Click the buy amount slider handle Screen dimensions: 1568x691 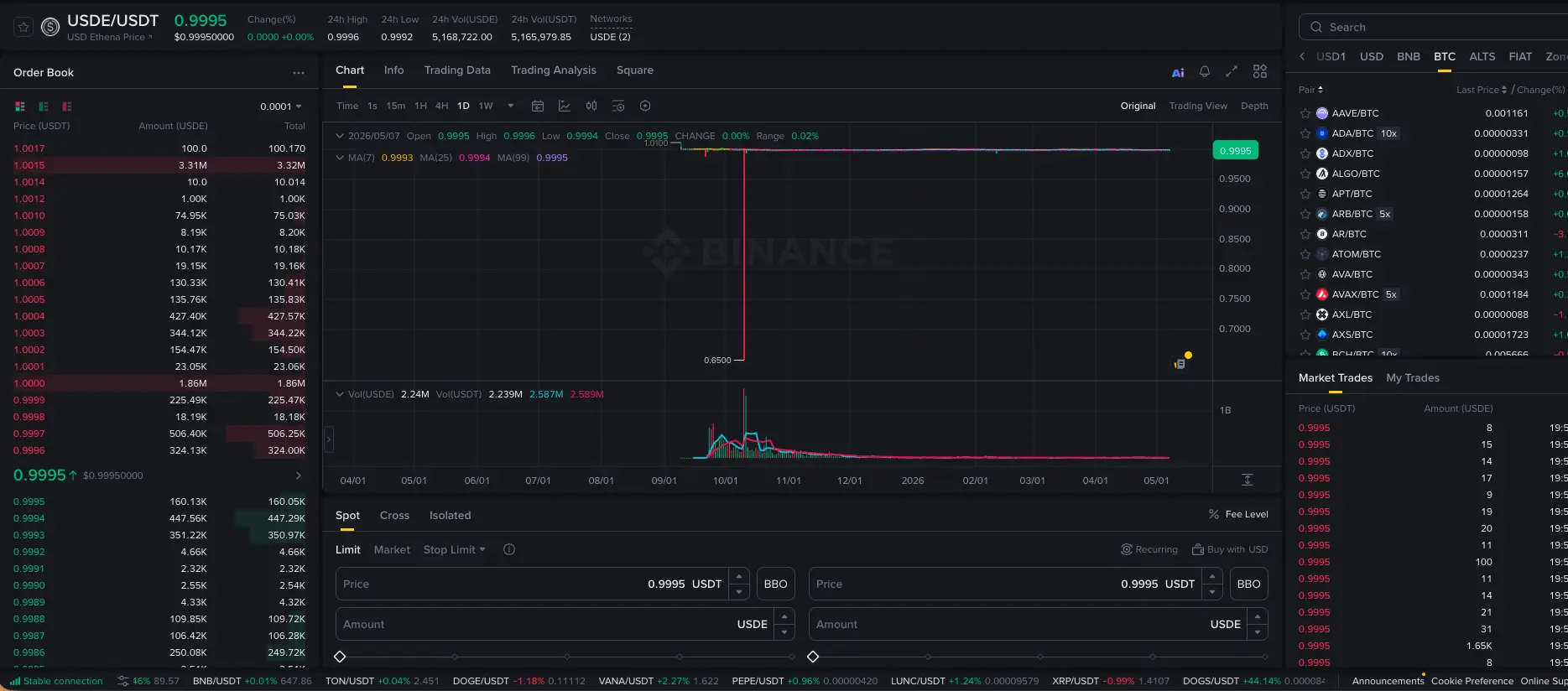[340, 657]
